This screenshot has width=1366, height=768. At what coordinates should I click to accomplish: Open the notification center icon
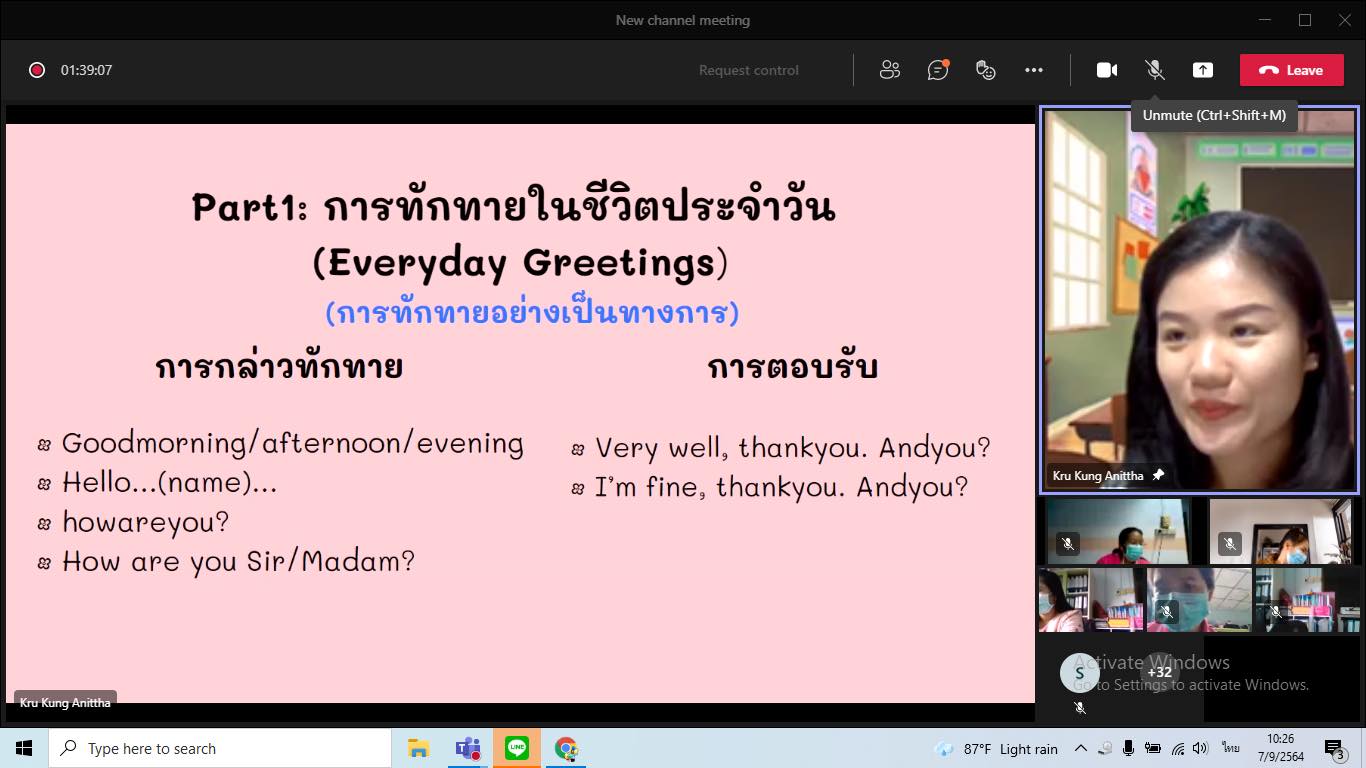tap(1334, 748)
